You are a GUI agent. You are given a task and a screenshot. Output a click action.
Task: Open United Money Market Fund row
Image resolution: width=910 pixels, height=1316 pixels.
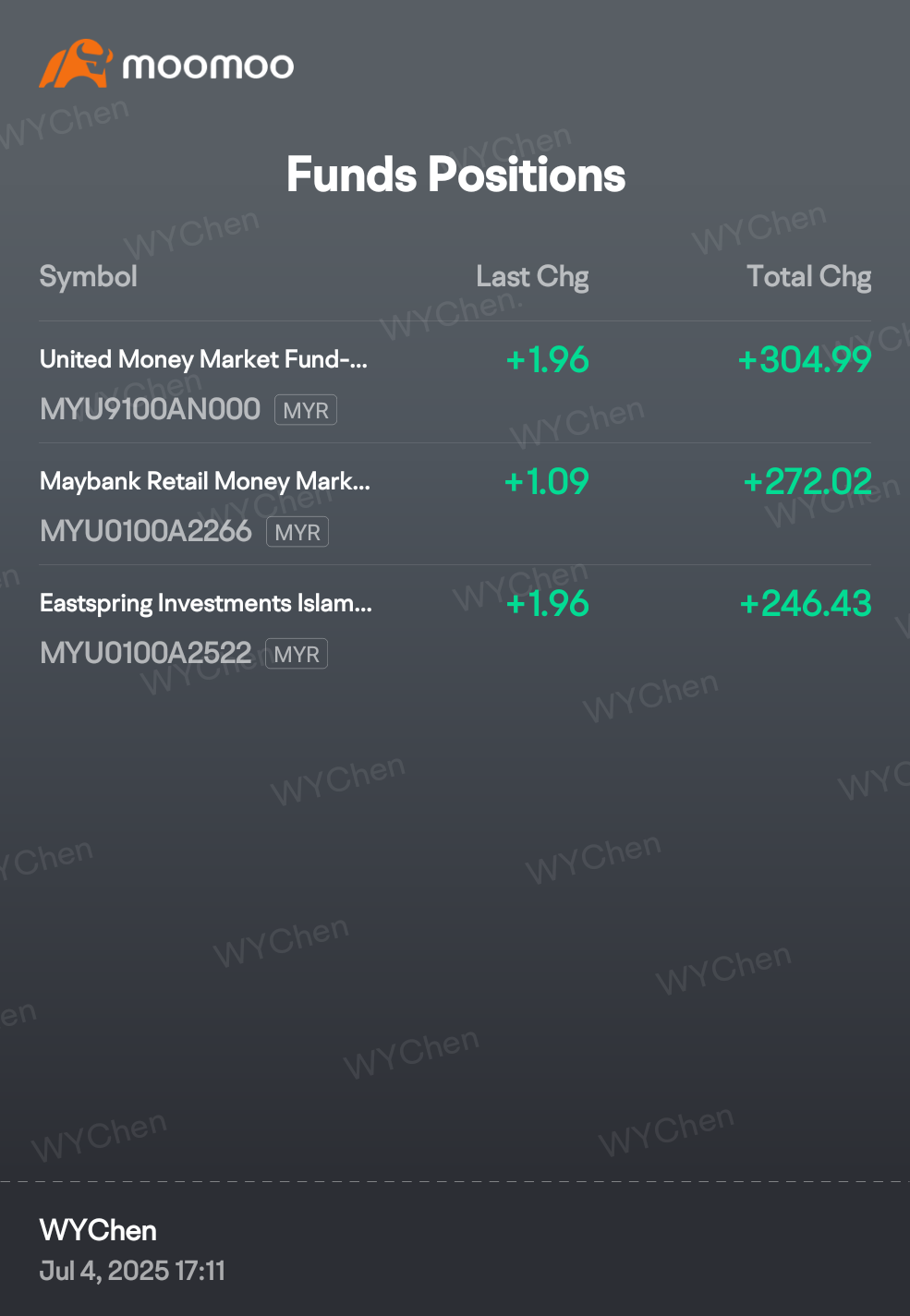click(x=455, y=382)
